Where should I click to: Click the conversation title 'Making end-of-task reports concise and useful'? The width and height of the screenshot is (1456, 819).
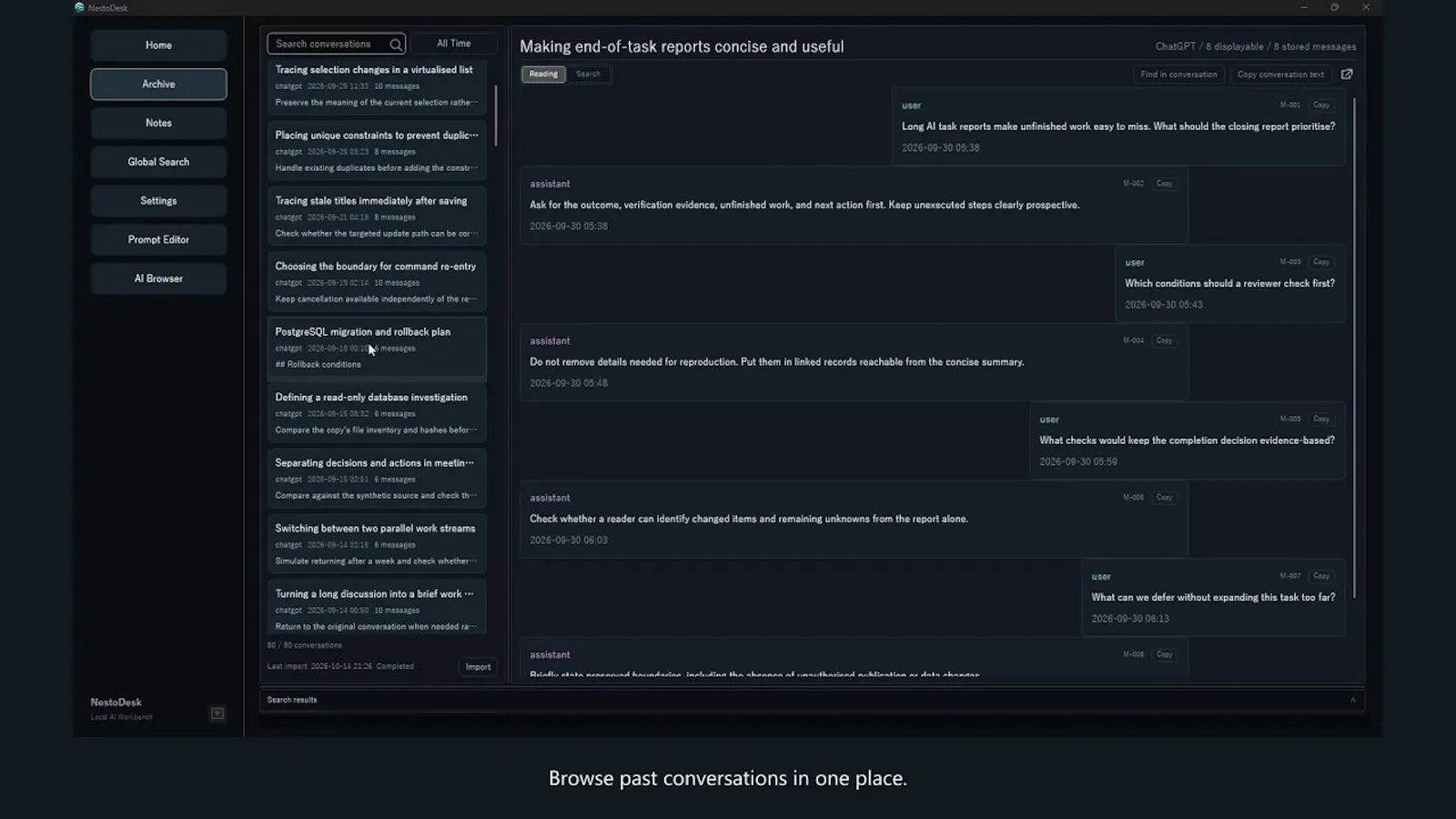(x=682, y=46)
